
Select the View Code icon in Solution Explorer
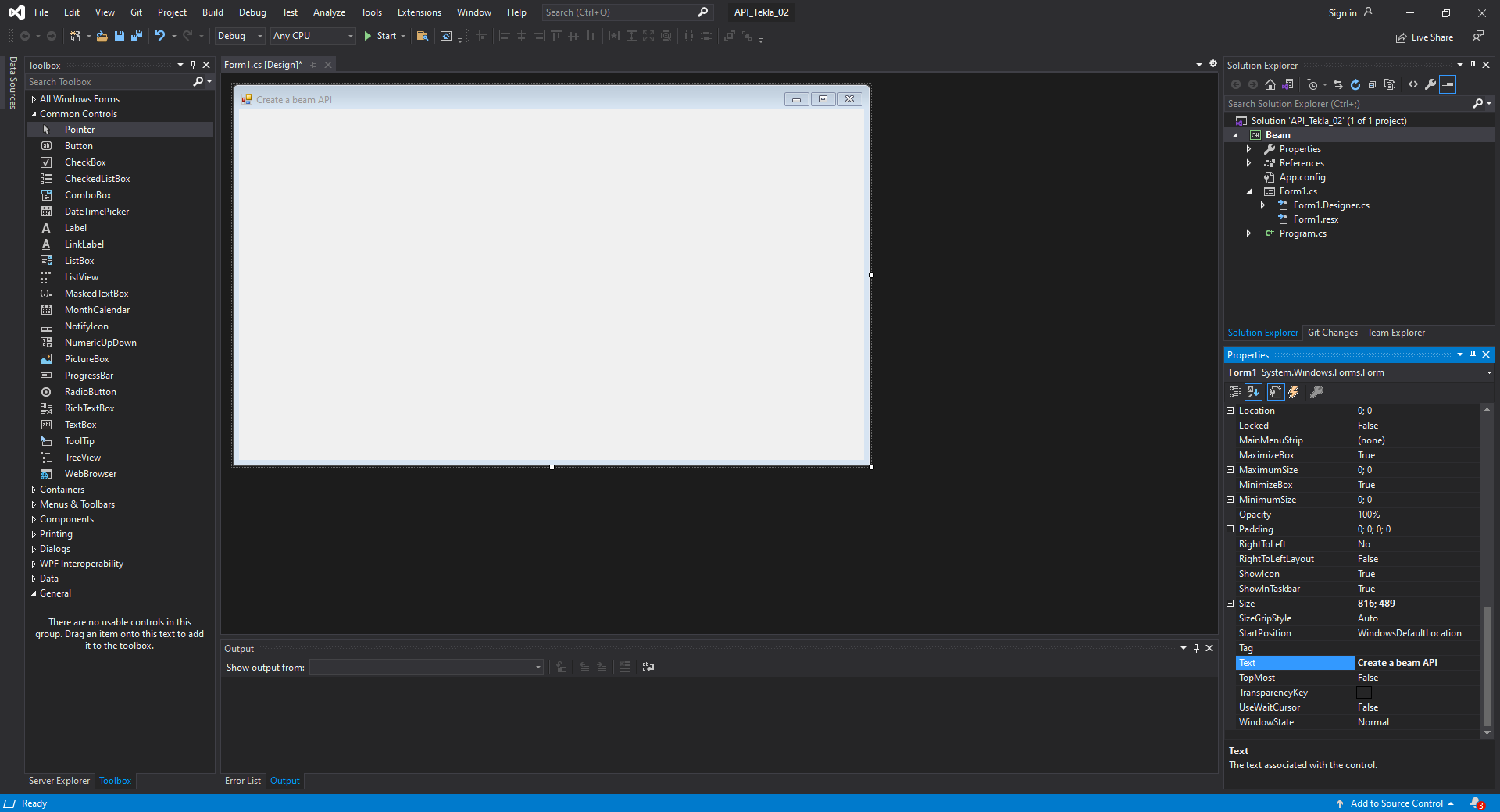[1413, 84]
